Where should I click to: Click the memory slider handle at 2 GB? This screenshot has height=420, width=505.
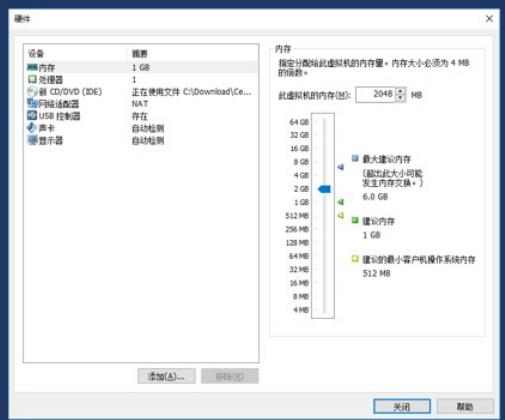pos(324,189)
